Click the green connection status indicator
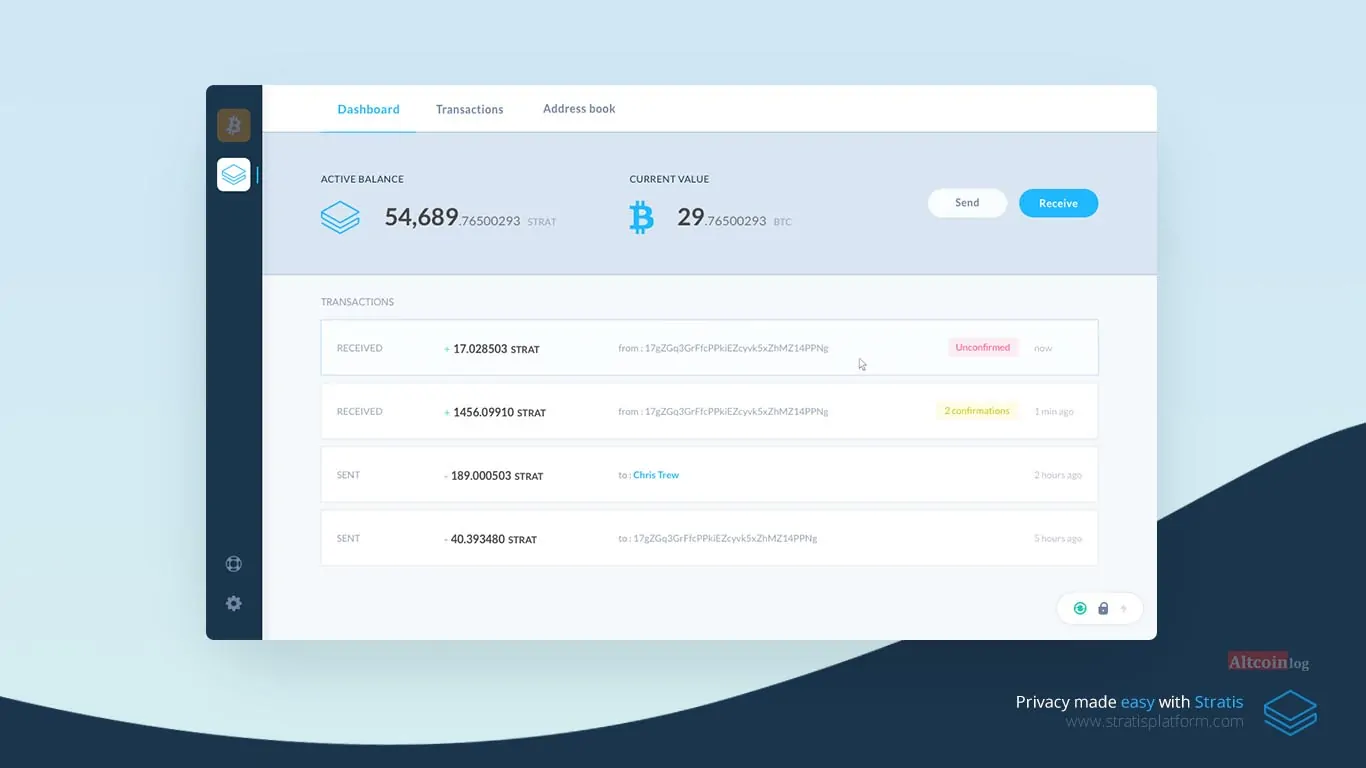1366x768 pixels. pos(1080,608)
